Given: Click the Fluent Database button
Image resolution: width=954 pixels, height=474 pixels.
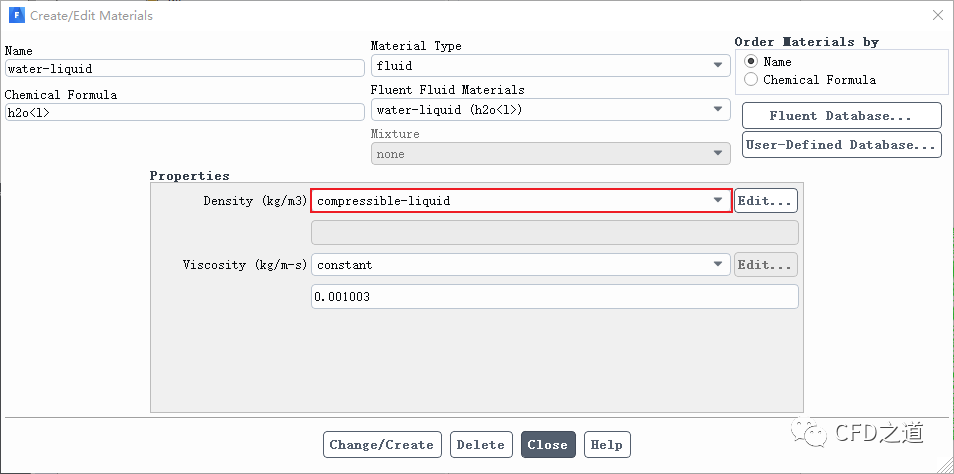Looking at the screenshot, I should tap(841, 116).
